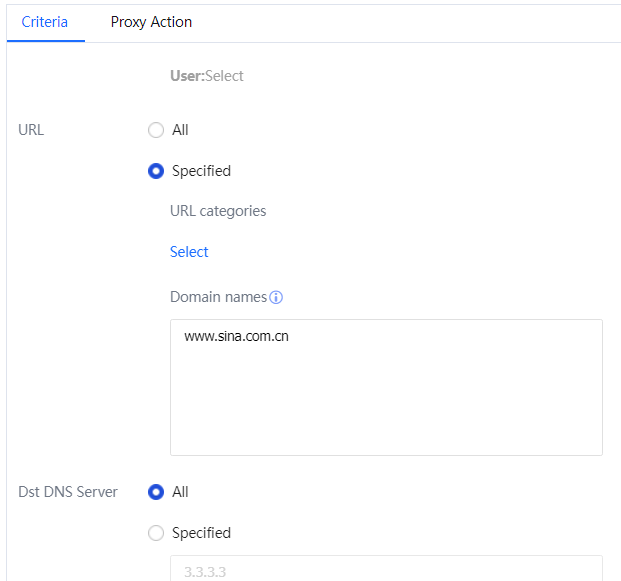Select the Dst DNS Server All radio button
Image resolution: width=621 pixels, height=581 pixels.
156,492
